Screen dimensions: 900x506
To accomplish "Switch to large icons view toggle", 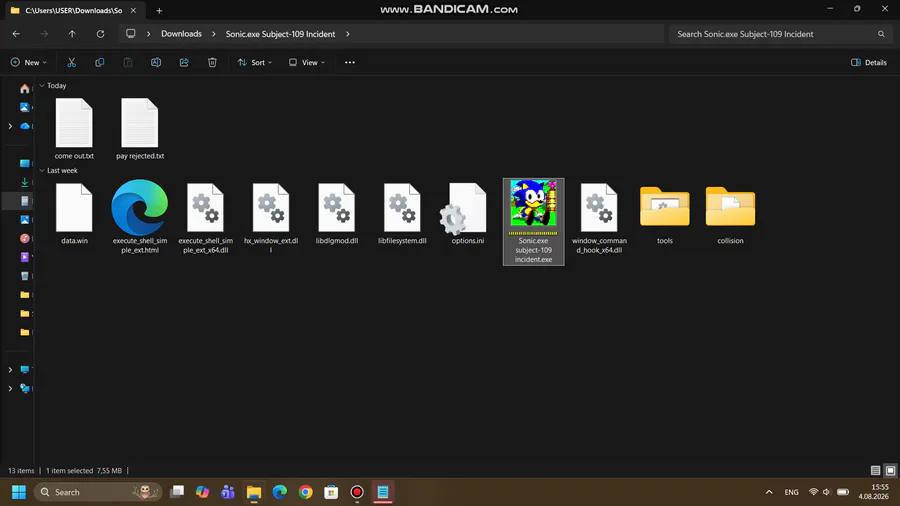I will [x=890, y=470].
